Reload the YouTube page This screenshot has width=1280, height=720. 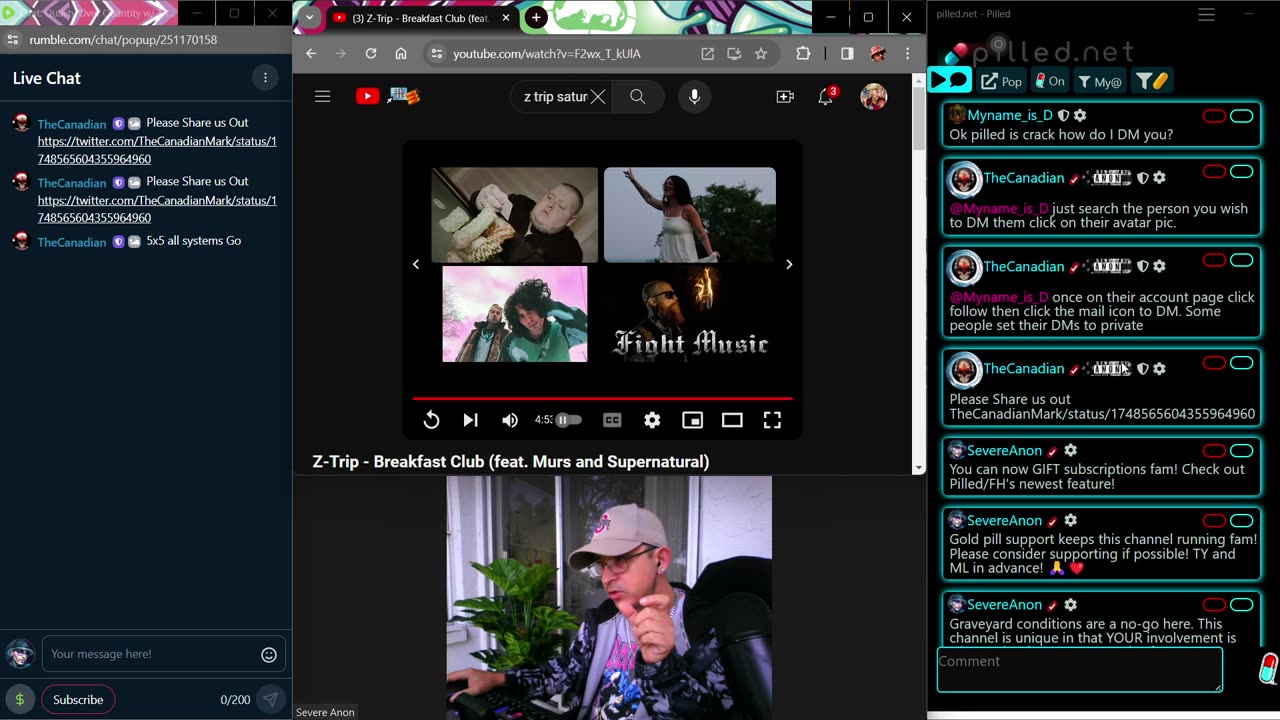click(371, 54)
